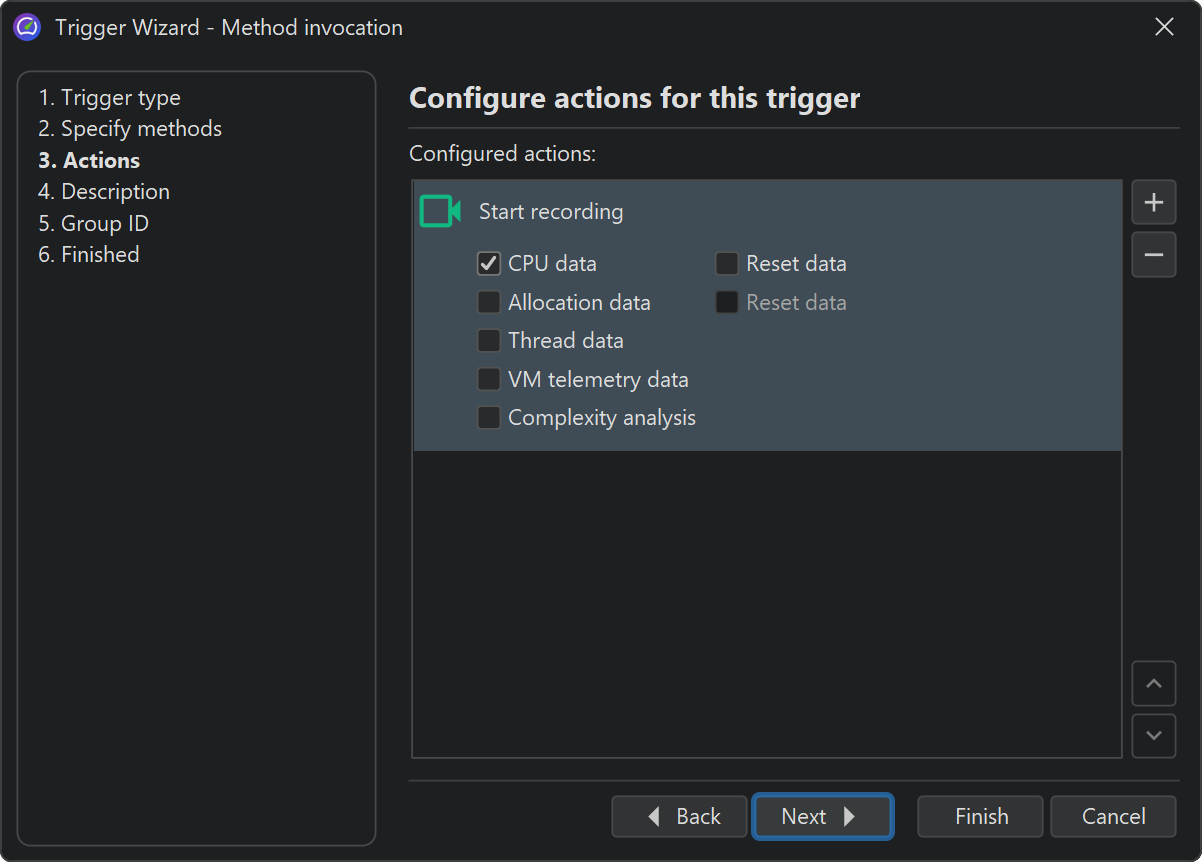
Task: Click the move action down arrow
Action: click(x=1153, y=735)
